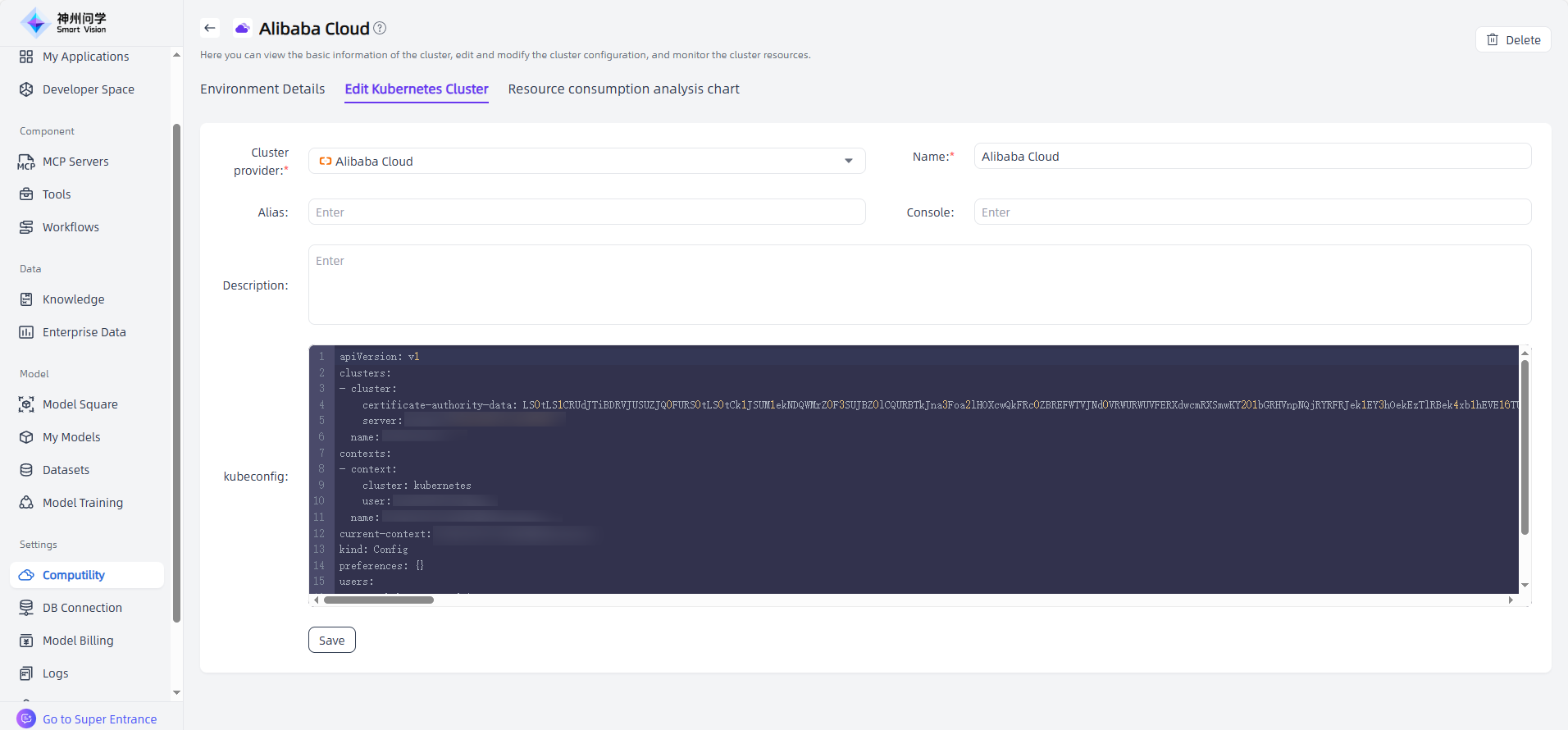Open DB Connection settings

coord(82,608)
